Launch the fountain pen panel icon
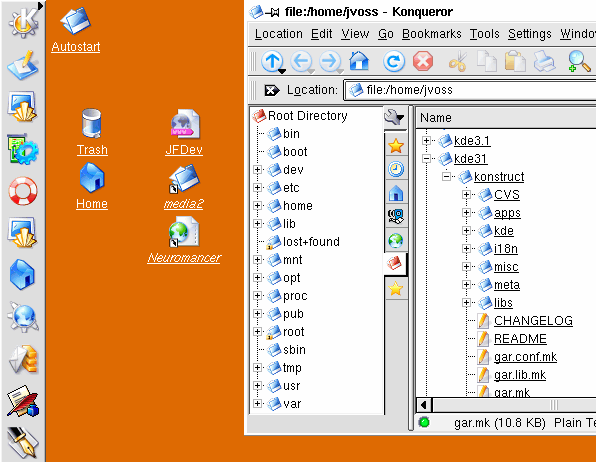Image resolution: width=596 pixels, height=462 pixels. pos(23,442)
